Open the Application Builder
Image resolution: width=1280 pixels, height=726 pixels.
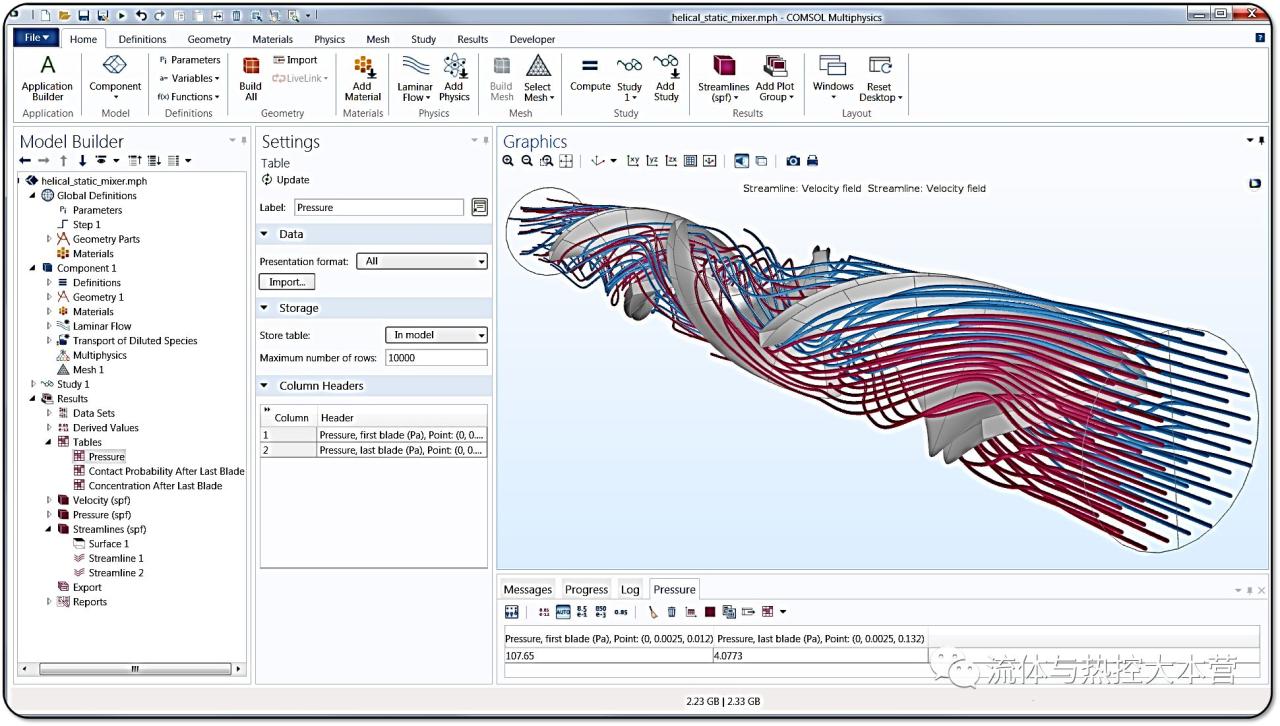coord(47,77)
